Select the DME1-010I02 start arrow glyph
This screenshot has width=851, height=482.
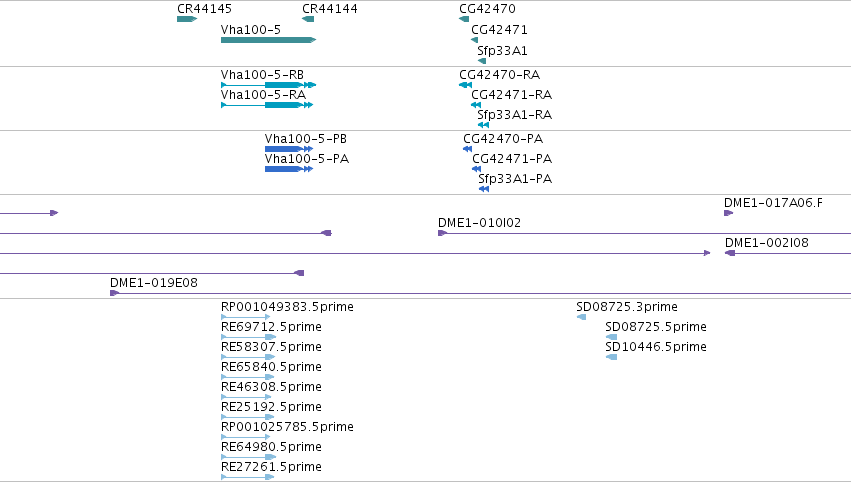442,233
